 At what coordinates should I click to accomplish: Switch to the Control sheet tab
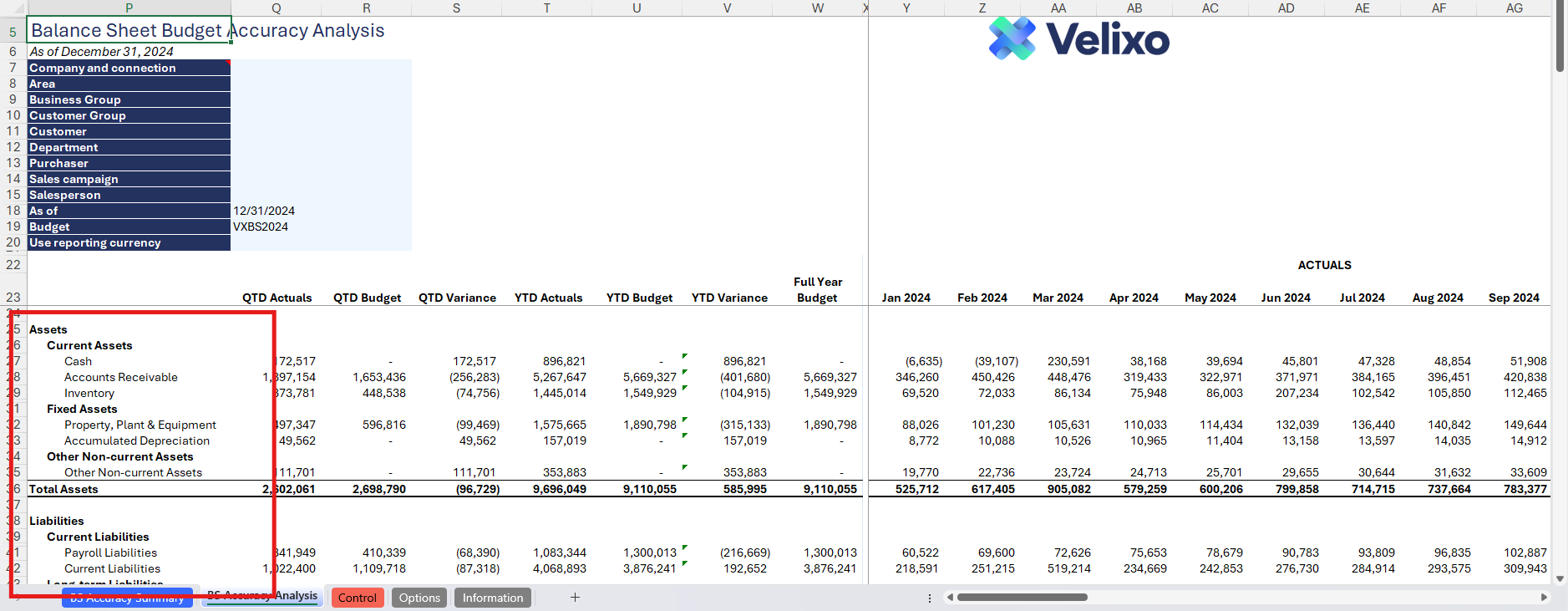click(x=358, y=598)
